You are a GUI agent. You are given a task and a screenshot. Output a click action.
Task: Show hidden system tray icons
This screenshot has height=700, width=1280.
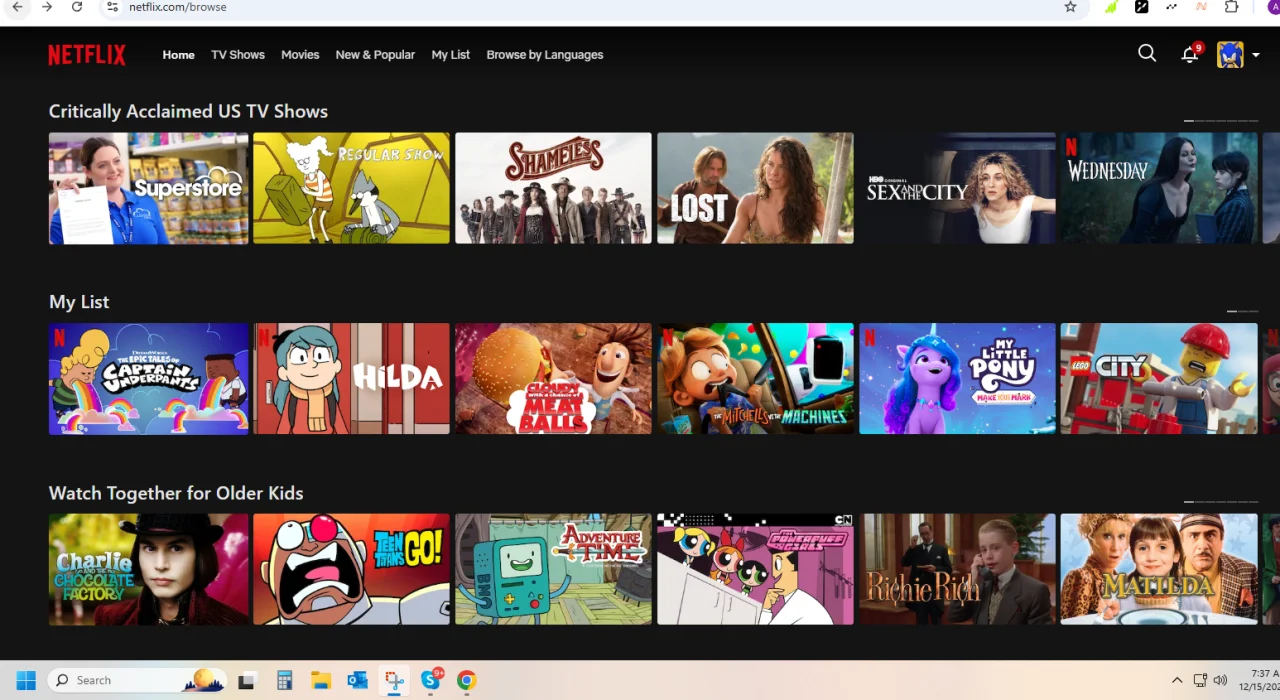(x=1177, y=680)
